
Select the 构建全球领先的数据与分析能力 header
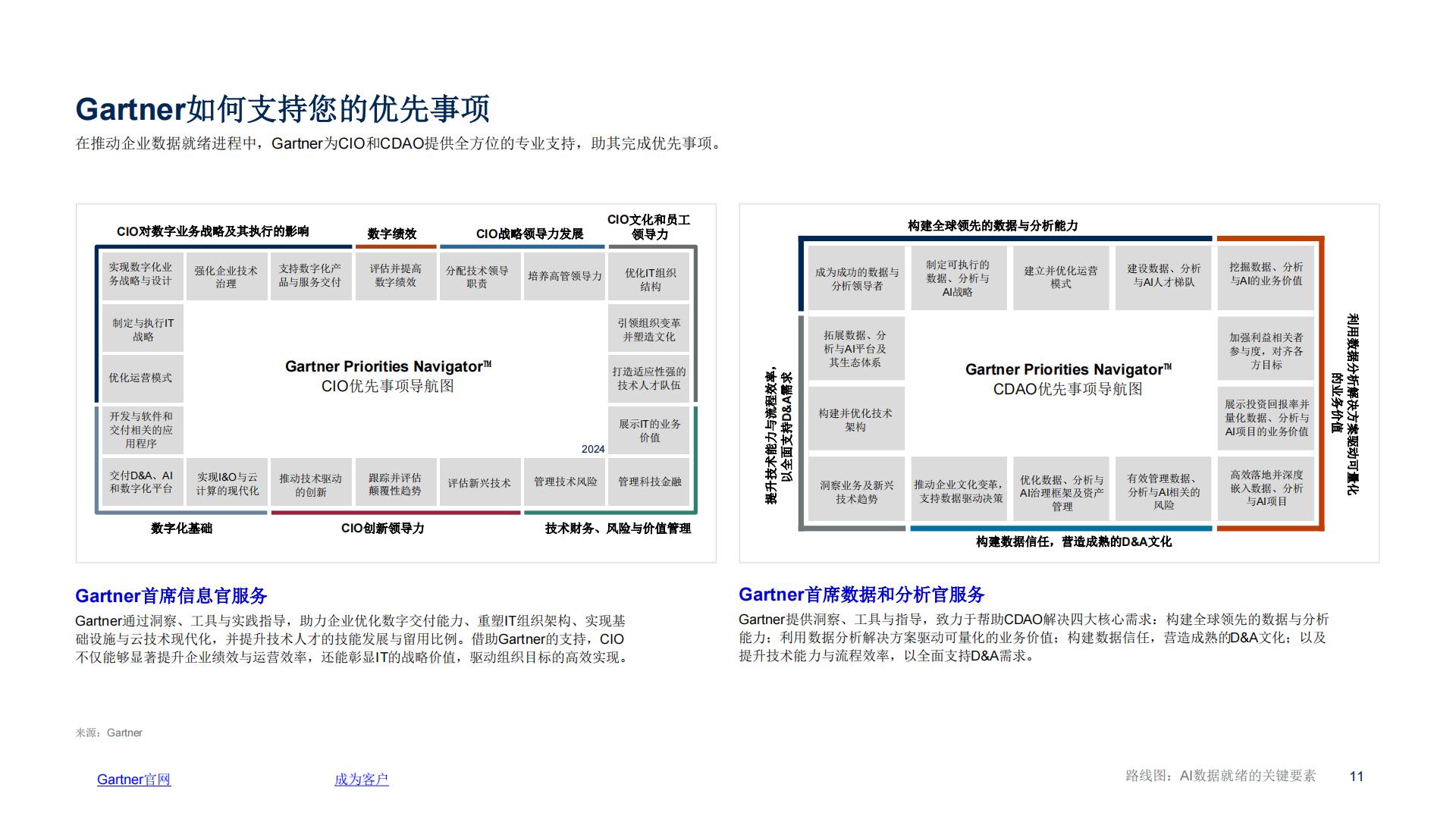click(x=993, y=225)
